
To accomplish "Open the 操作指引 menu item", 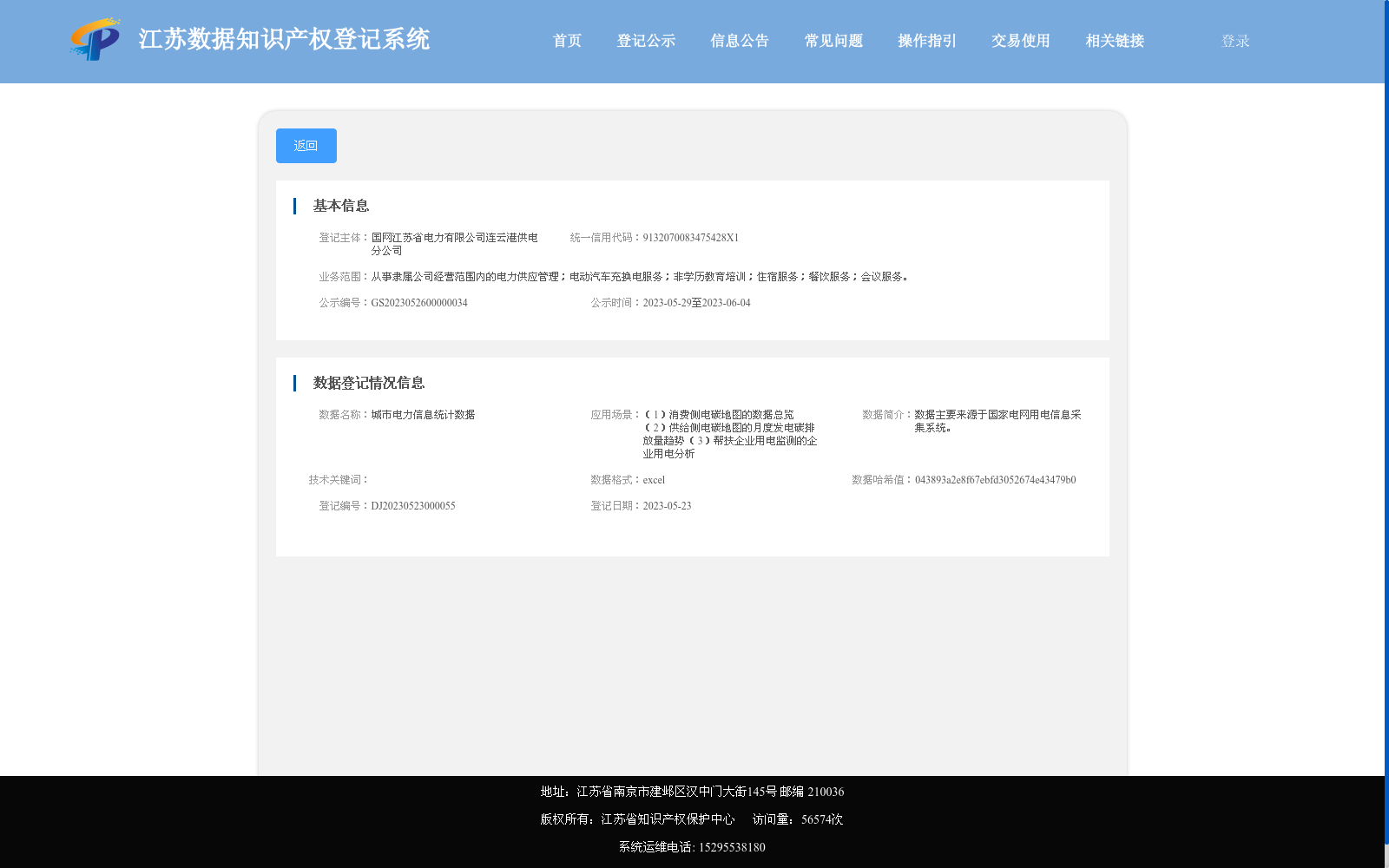I will click(x=927, y=41).
